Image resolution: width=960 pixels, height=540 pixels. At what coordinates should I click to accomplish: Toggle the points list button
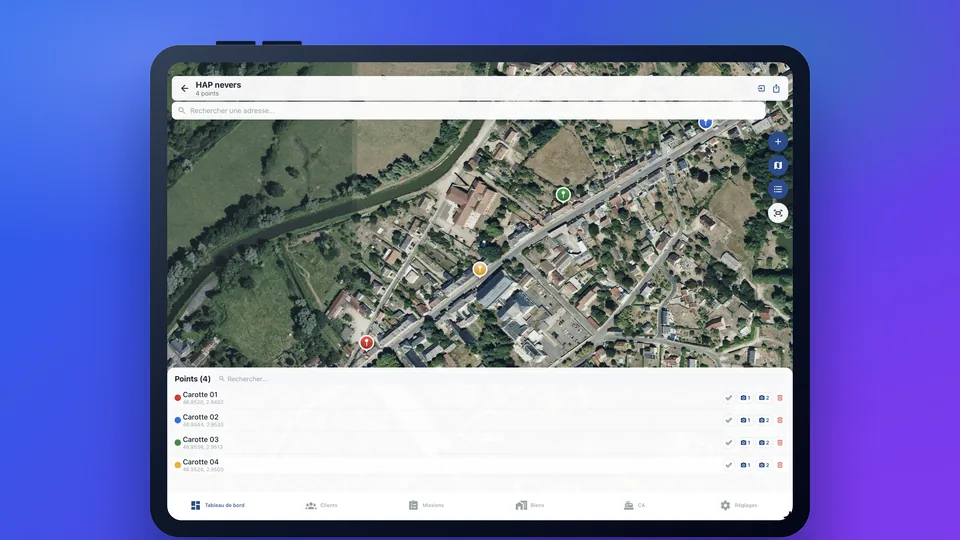click(x=778, y=189)
